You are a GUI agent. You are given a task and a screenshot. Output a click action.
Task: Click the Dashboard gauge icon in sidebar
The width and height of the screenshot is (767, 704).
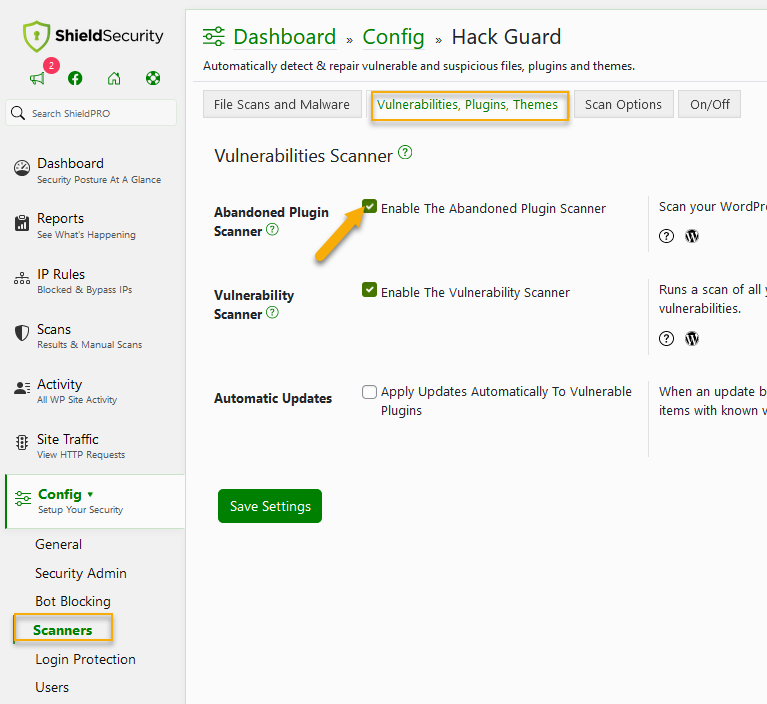pos(22,168)
